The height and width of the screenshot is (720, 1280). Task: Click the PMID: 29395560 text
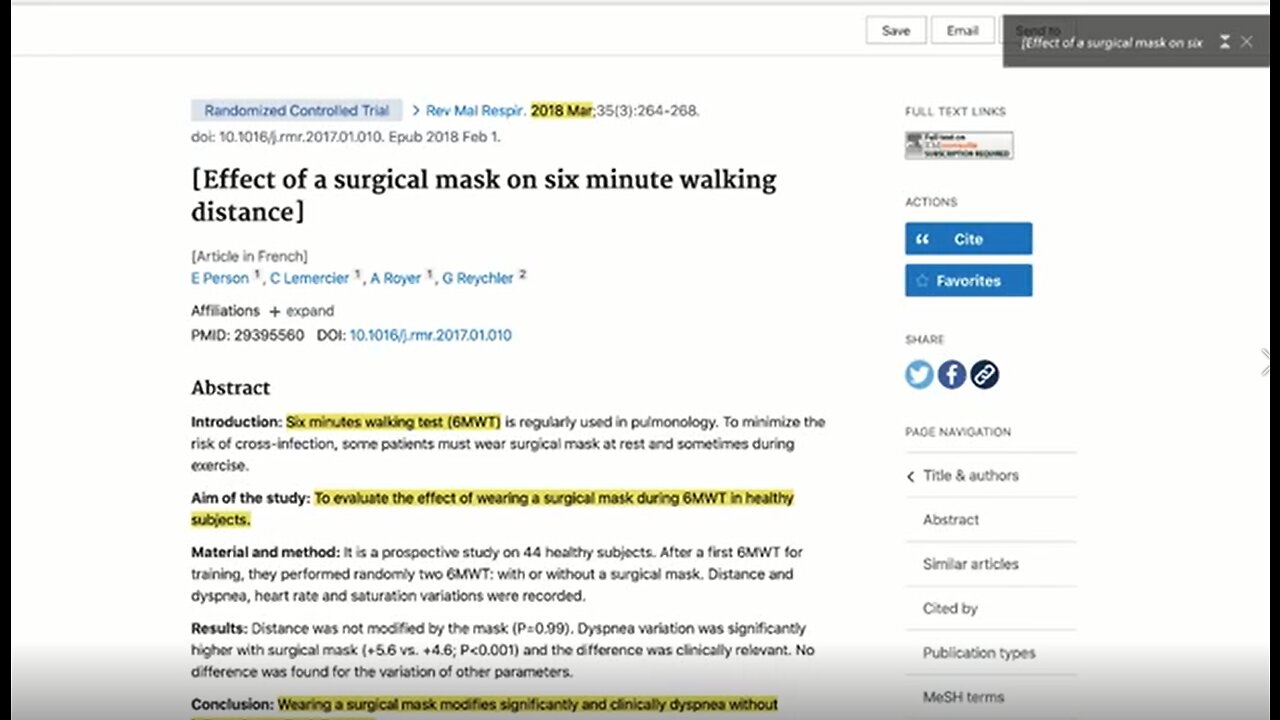pyautogui.click(x=247, y=336)
